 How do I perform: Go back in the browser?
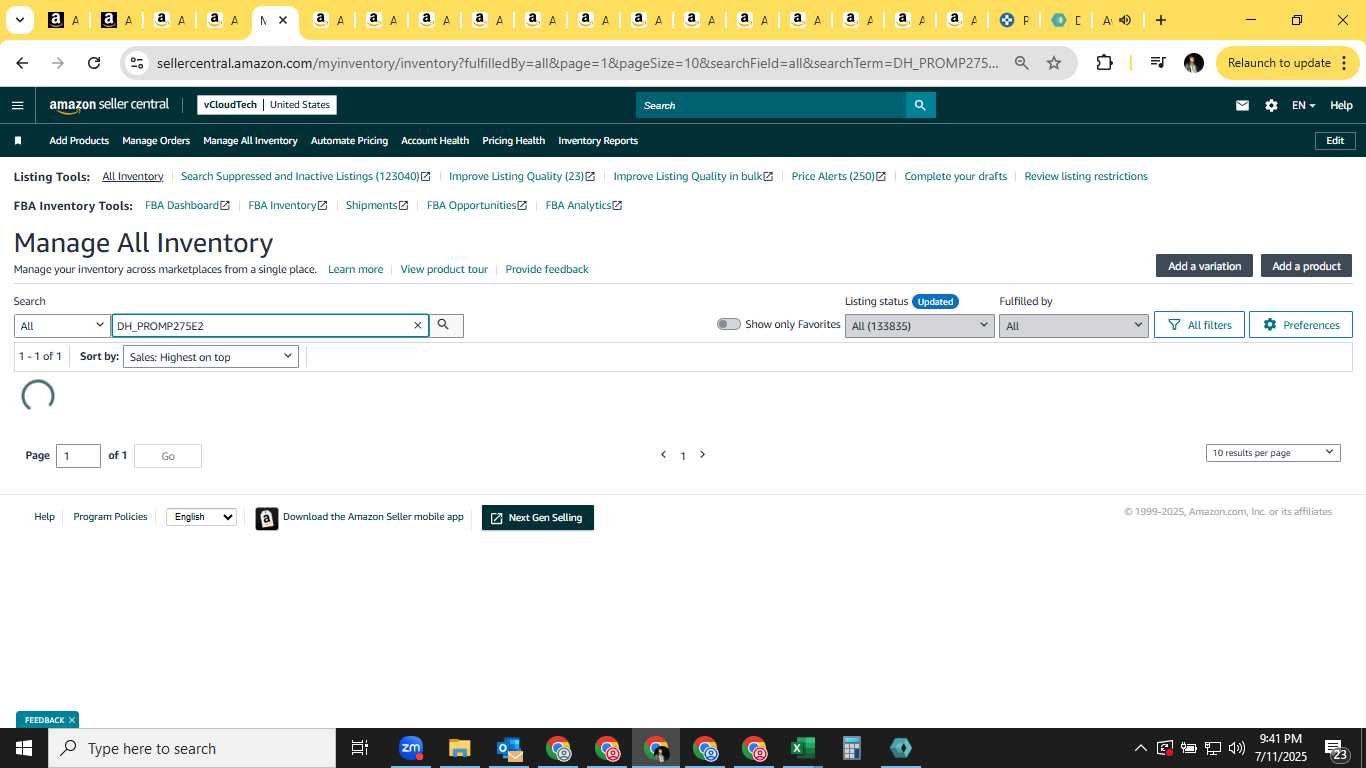point(22,63)
